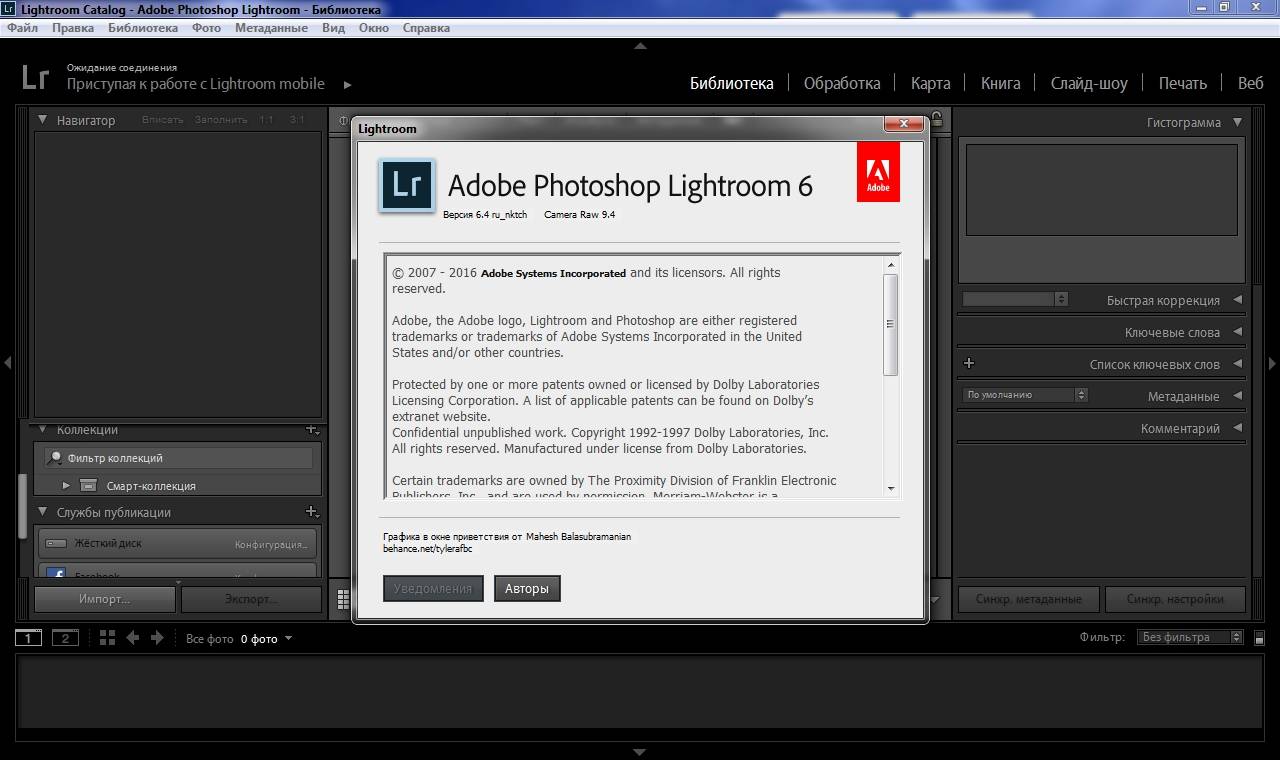Click the Синхр. метаданные button

point(1029,599)
